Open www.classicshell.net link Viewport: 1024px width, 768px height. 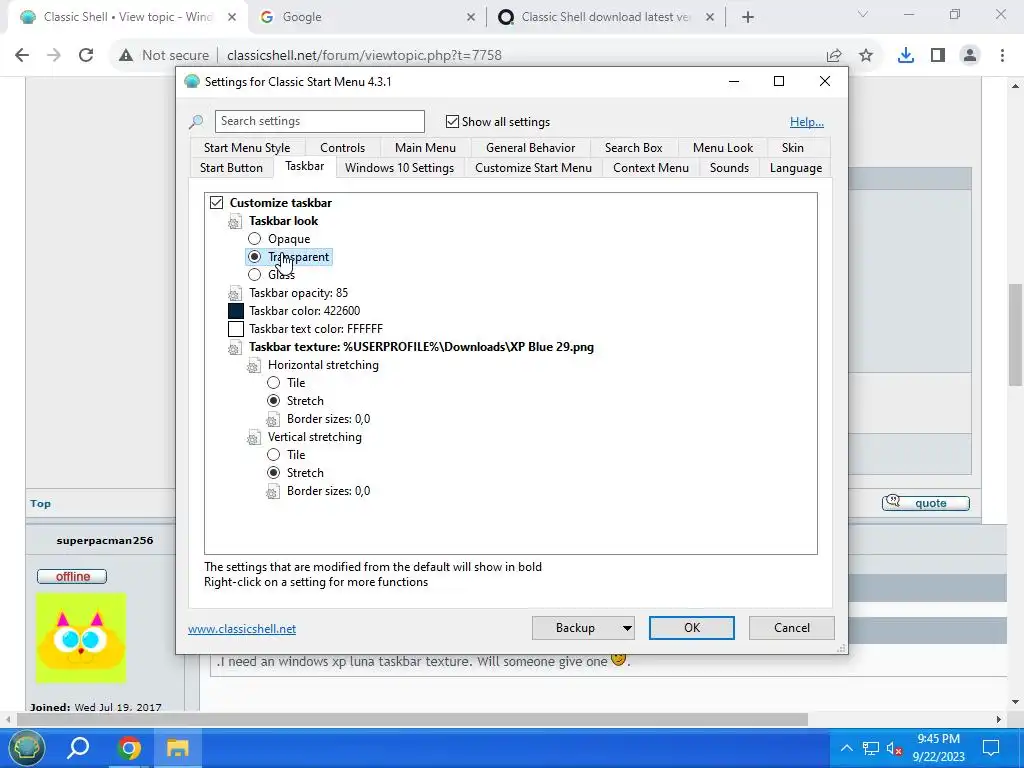click(242, 629)
